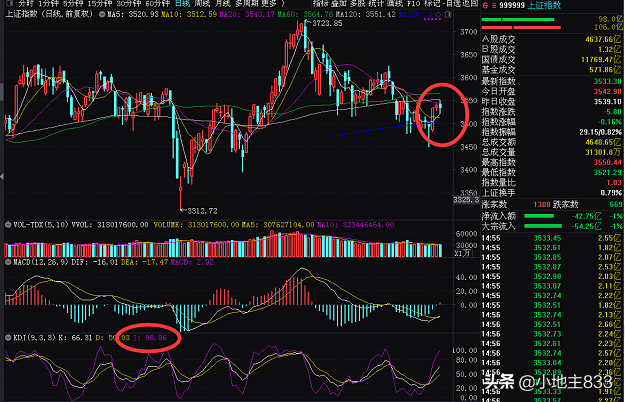Click B股成交 row
This screenshot has height=402, width=625.
[551, 49]
